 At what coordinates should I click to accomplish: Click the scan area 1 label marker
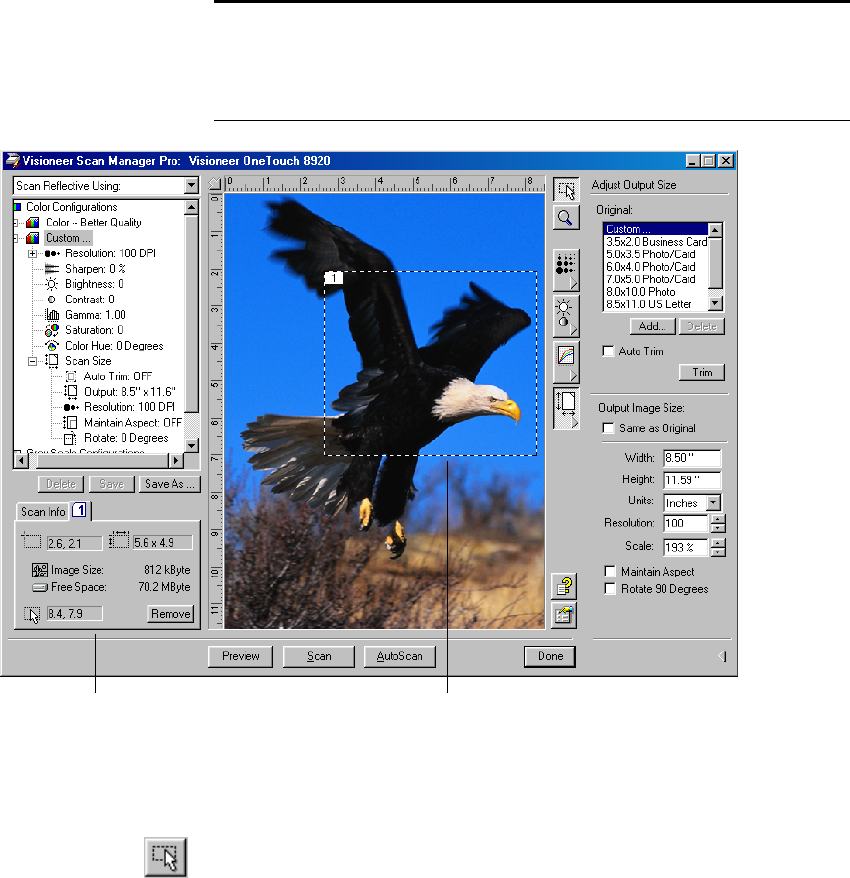coord(334,277)
